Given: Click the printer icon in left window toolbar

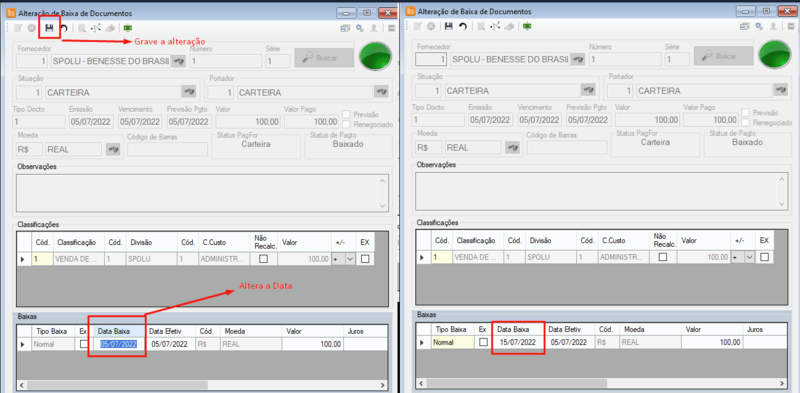Looking at the screenshot, I should click(109, 28).
